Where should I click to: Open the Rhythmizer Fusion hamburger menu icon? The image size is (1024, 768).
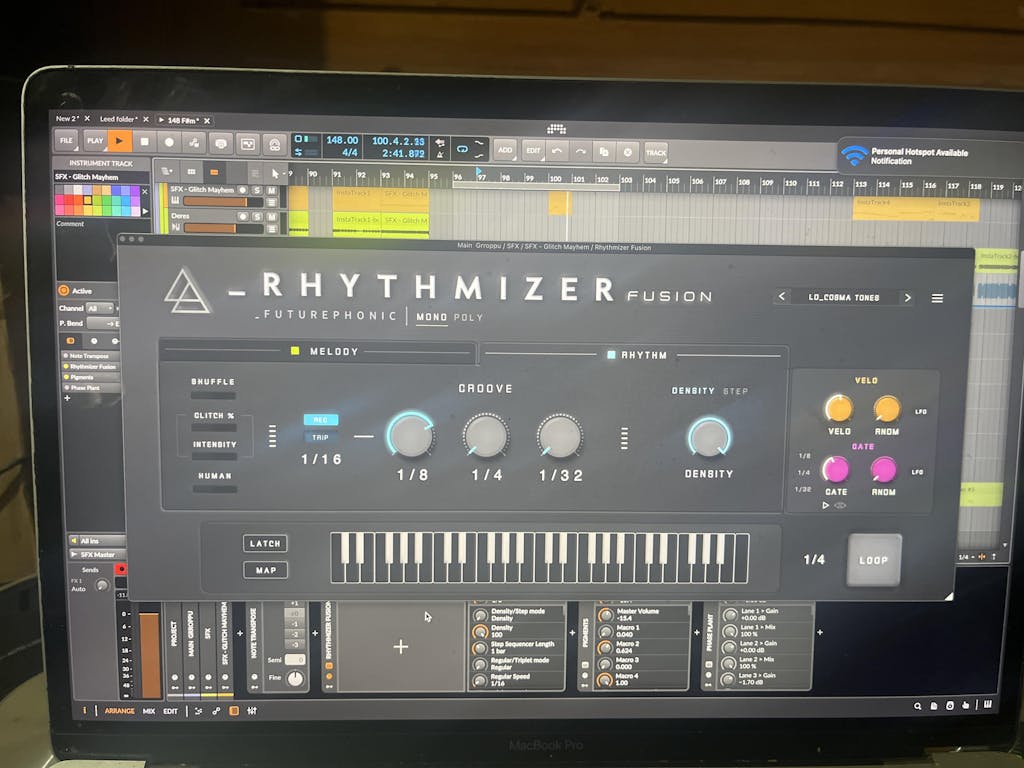937,297
